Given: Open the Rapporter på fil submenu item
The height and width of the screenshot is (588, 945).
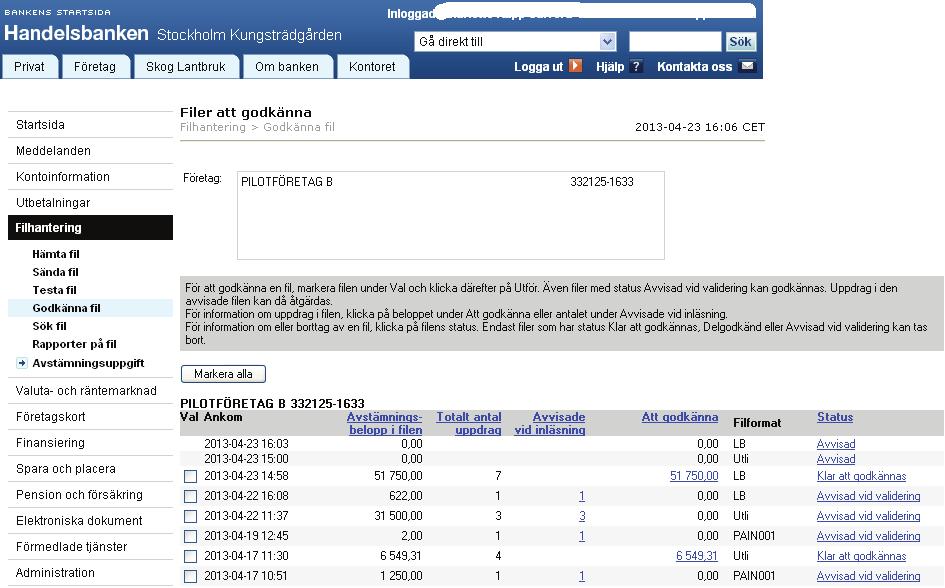Looking at the screenshot, I should click(74, 344).
